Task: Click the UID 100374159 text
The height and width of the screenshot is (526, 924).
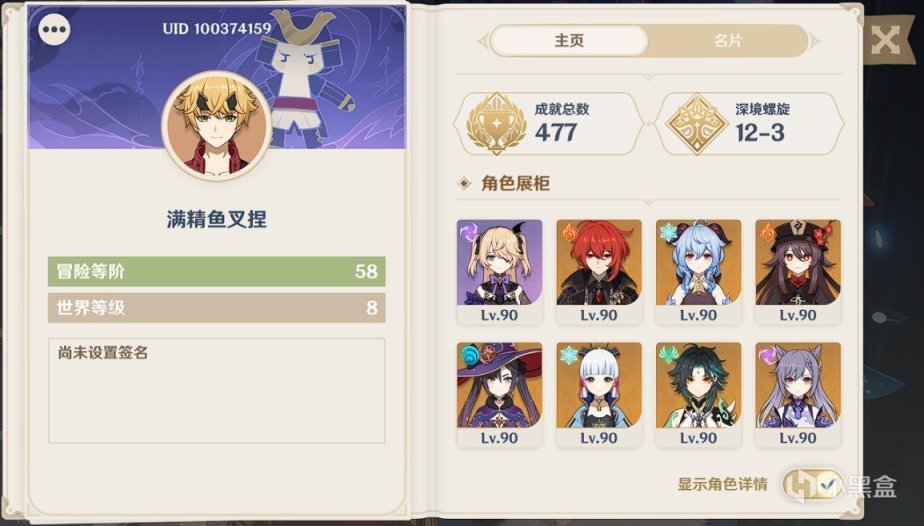Action: point(217,28)
